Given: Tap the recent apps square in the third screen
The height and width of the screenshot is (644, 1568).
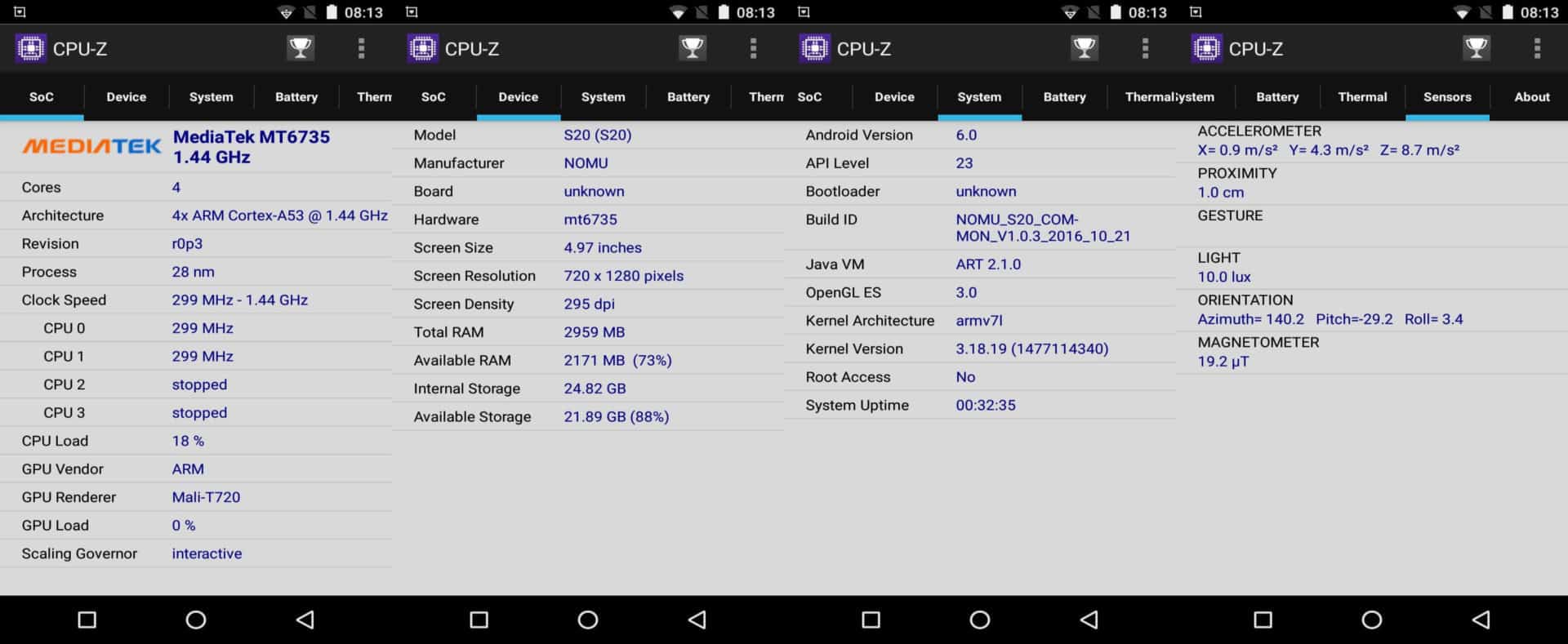Looking at the screenshot, I should pyautogui.click(x=871, y=620).
